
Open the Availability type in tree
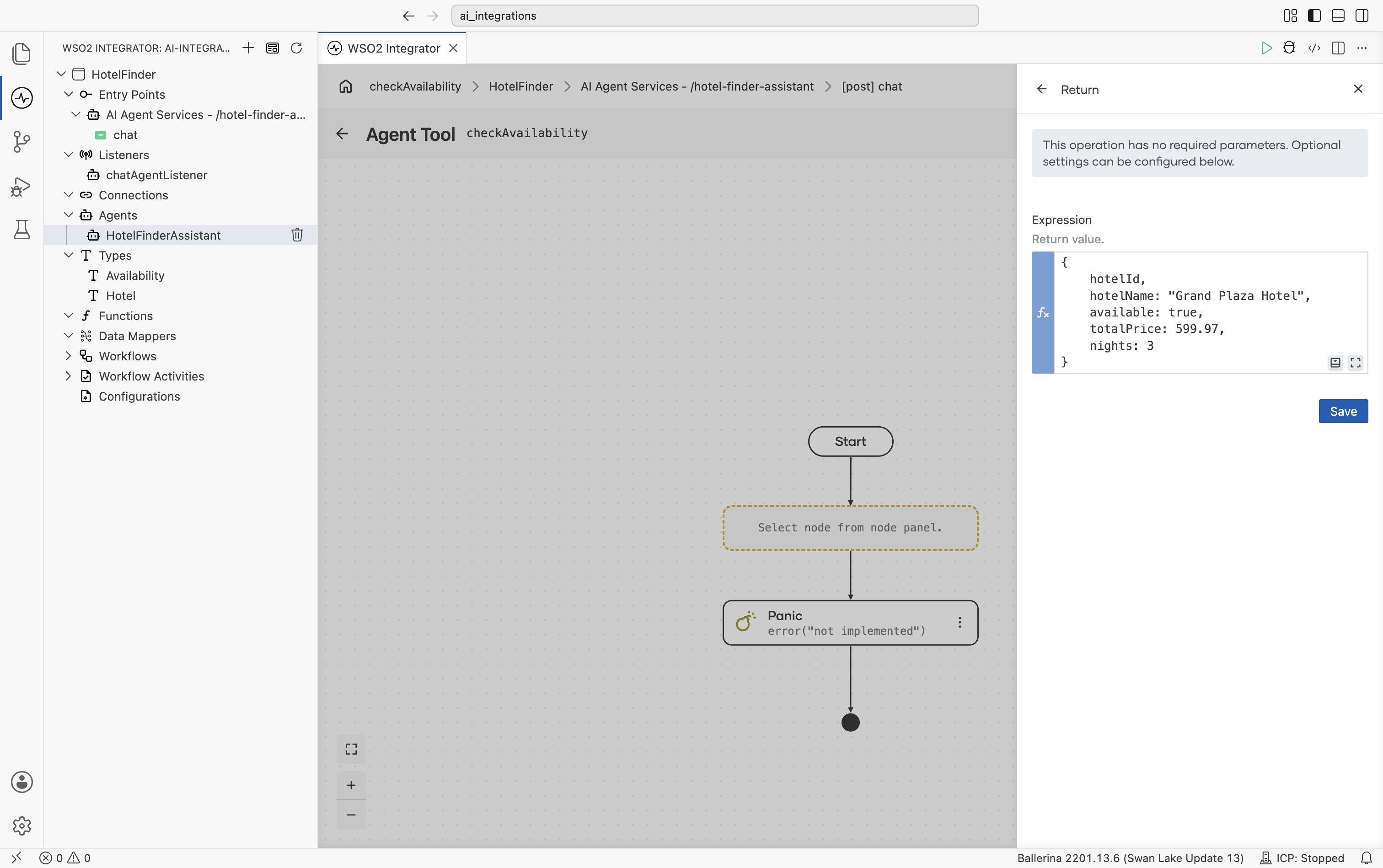(135, 276)
